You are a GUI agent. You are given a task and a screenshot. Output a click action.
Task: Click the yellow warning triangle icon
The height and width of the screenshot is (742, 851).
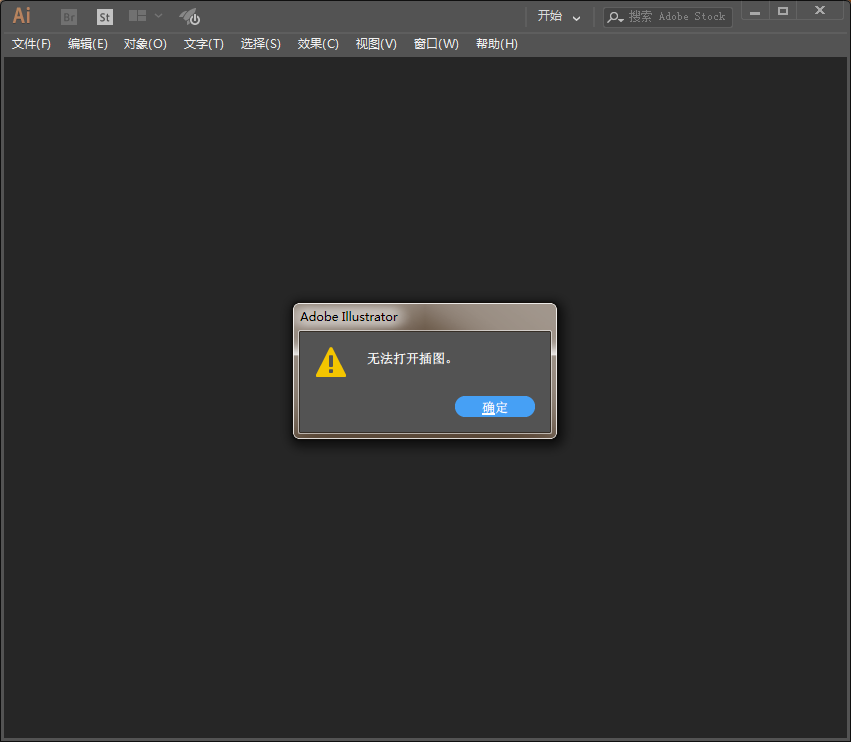[331, 362]
